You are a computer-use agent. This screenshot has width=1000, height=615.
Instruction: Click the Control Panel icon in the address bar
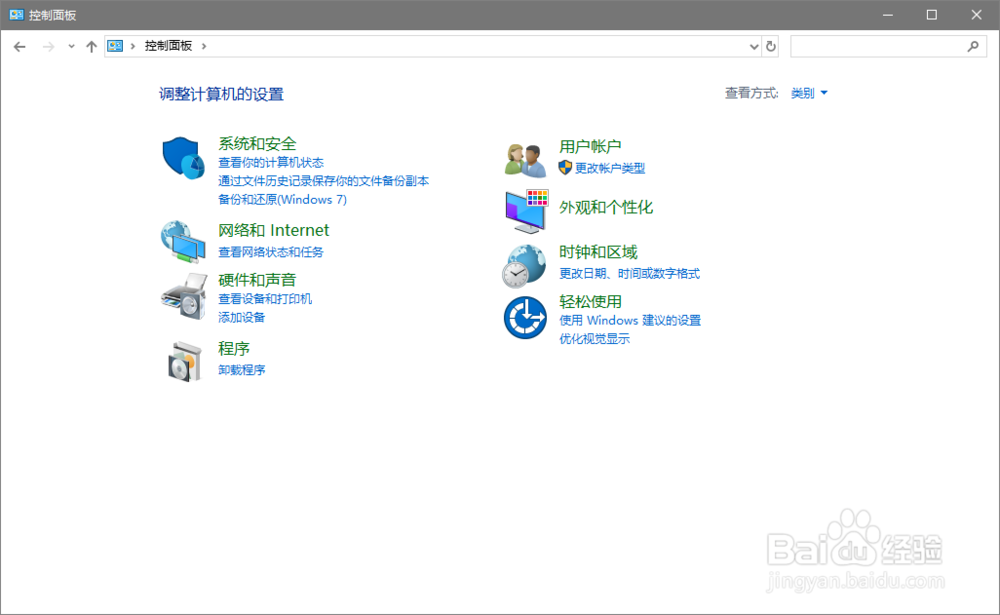click(115, 45)
